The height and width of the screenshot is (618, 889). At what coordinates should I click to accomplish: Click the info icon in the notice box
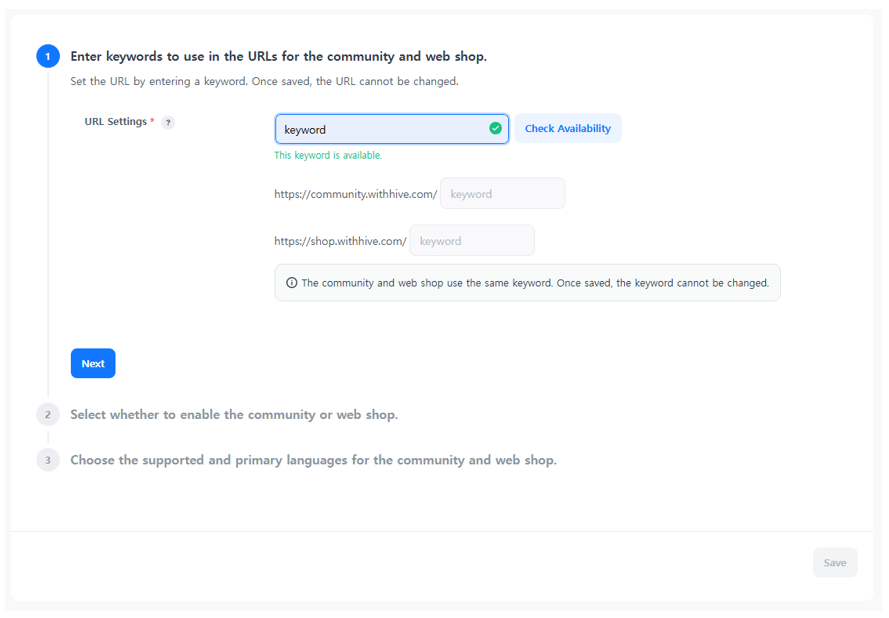coord(292,283)
